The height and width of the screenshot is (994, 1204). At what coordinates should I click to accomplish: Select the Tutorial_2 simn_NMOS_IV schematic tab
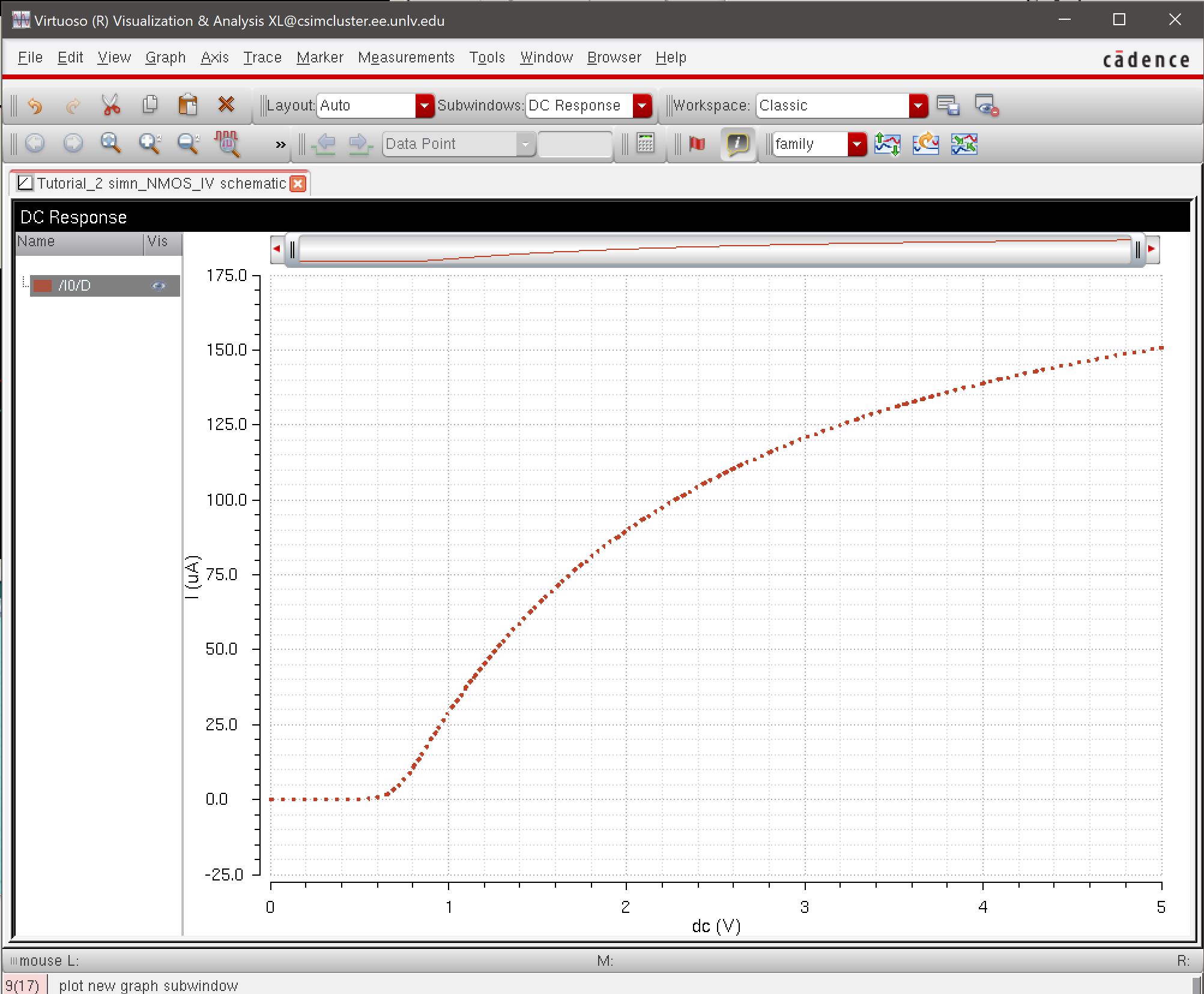point(161,183)
